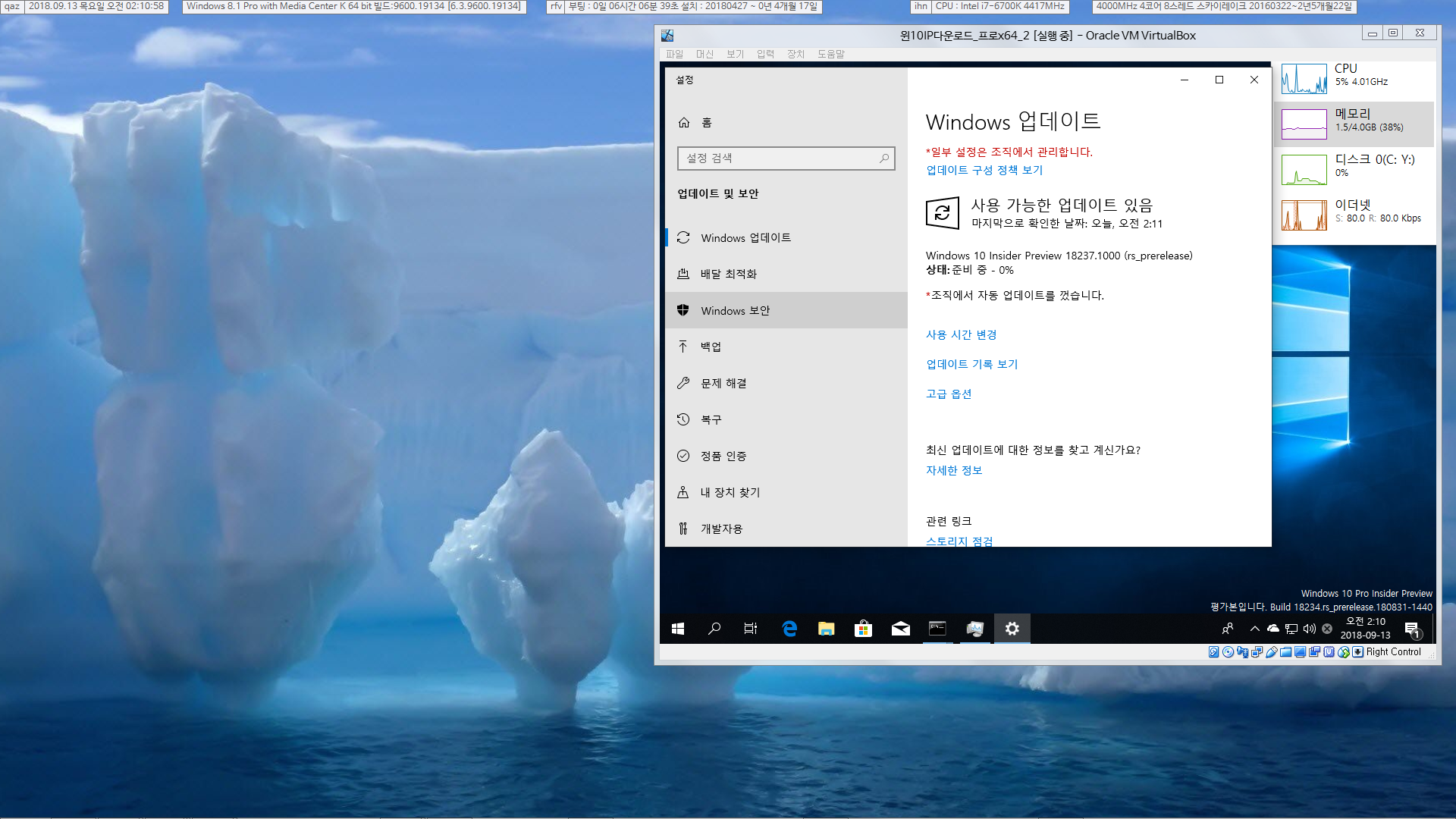Open 백업 (backup) in the sidebar
This screenshot has width=1456, height=819.
point(786,347)
